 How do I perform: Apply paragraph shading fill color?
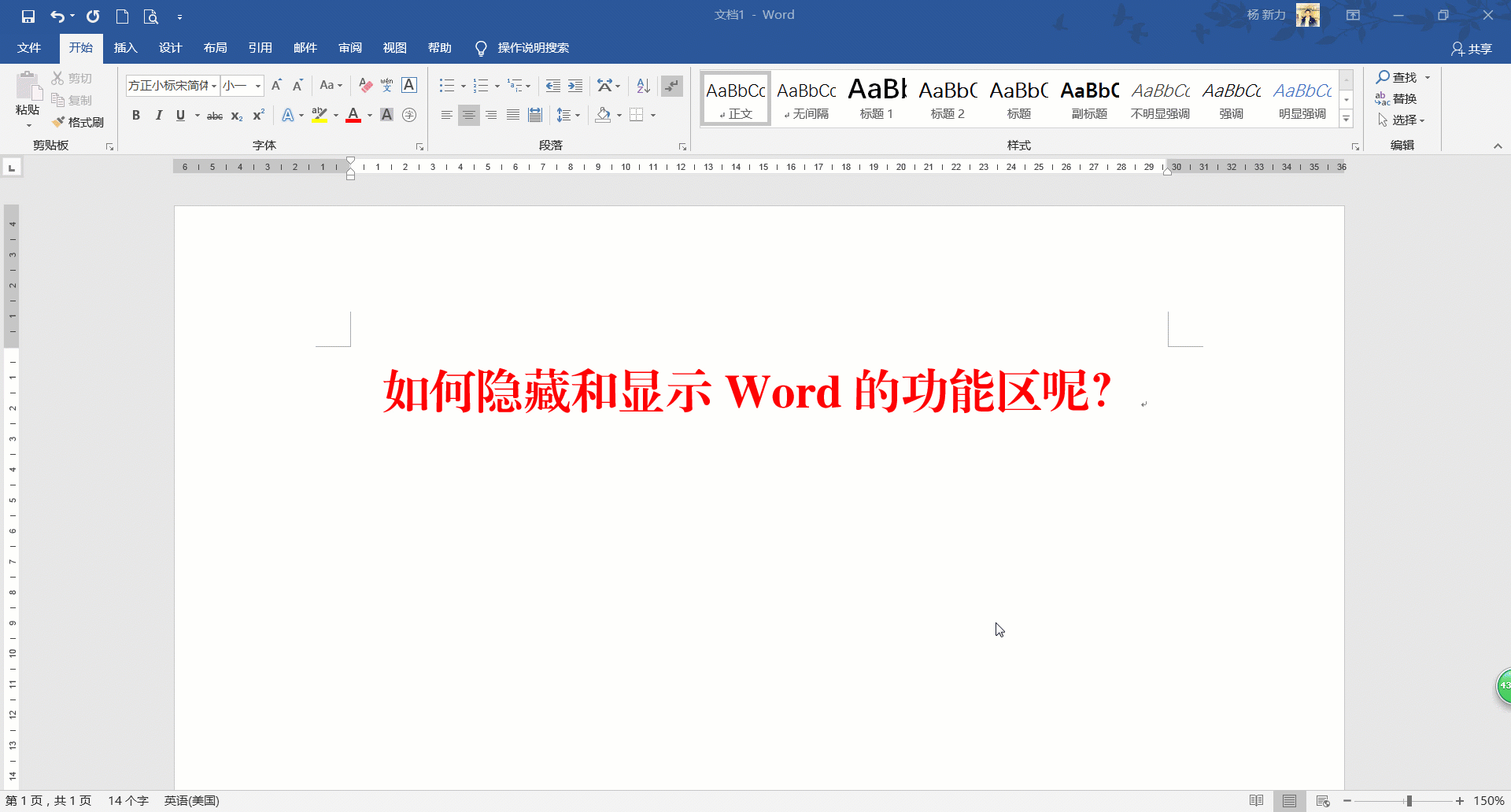pyautogui.click(x=603, y=116)
